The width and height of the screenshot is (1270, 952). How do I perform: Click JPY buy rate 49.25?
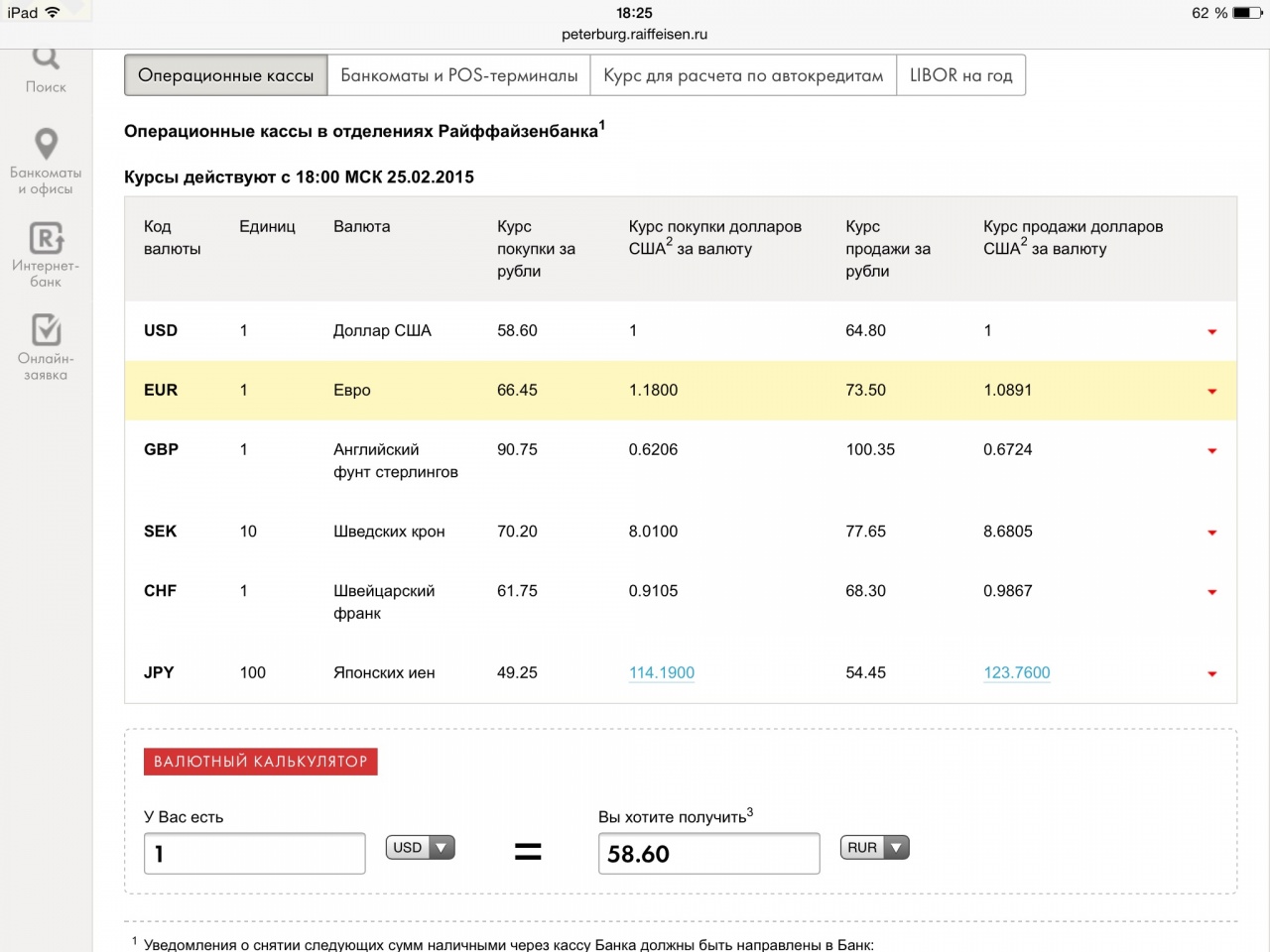[x=517, y=672]
